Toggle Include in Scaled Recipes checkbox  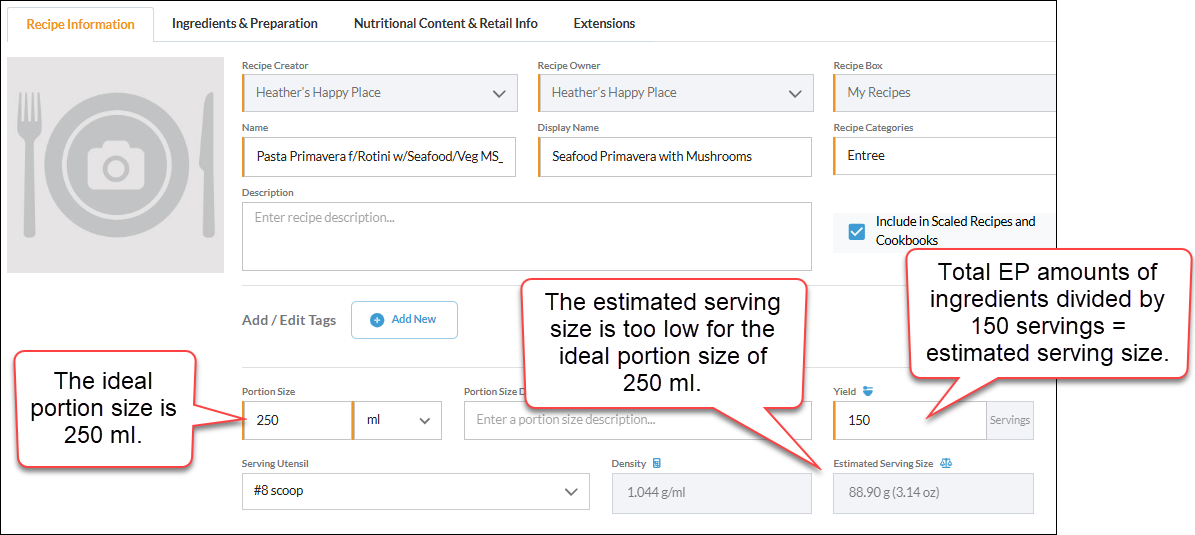pos(857,232)
